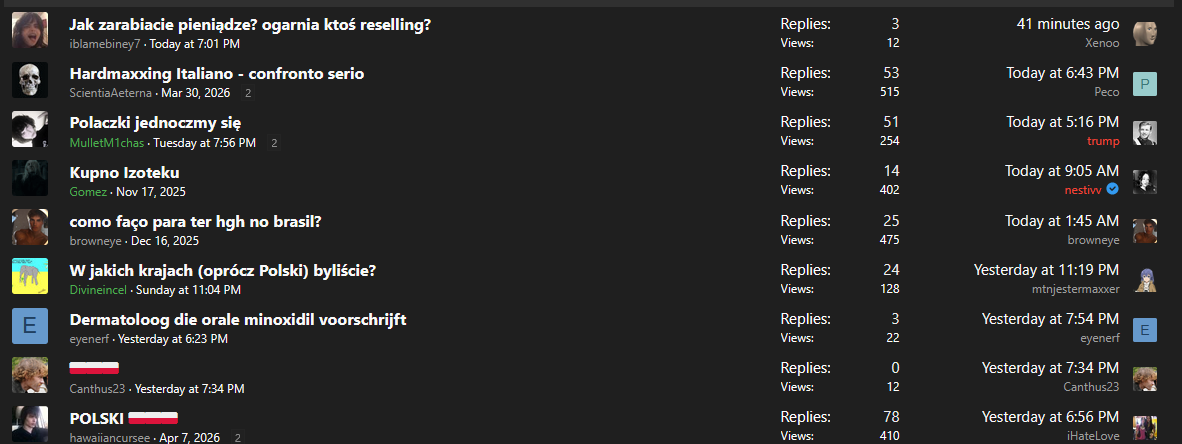Click iblamebiney7's avatar thumbnail
Viewport: 1182px width, 444px height.
point(30,30)
